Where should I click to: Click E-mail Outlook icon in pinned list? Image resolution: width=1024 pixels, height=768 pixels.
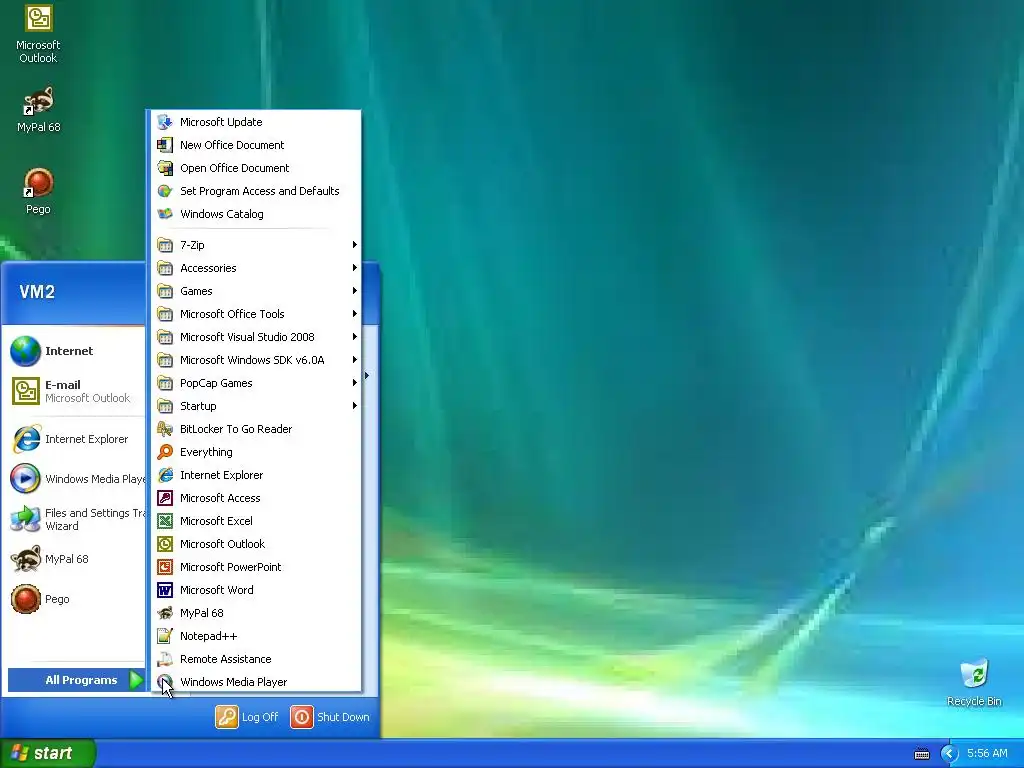pos(25,391)
